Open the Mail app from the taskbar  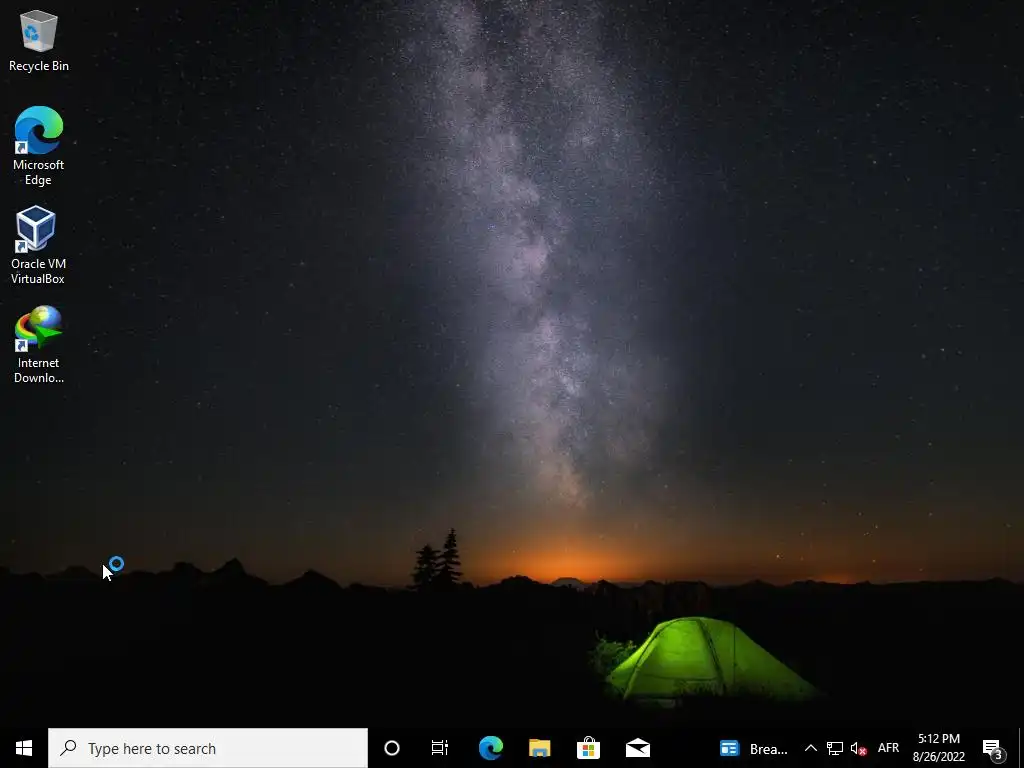[637, 748]
